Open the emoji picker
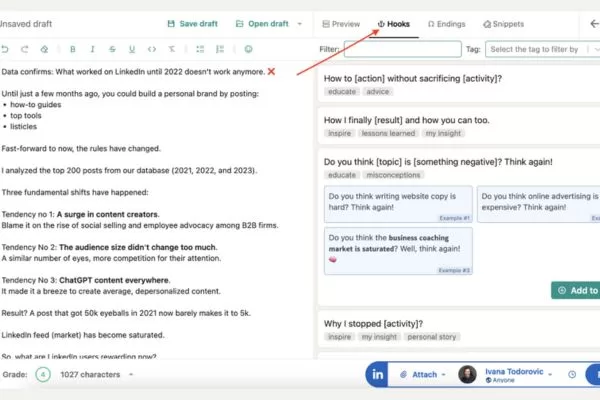 (x=248, y=49)
